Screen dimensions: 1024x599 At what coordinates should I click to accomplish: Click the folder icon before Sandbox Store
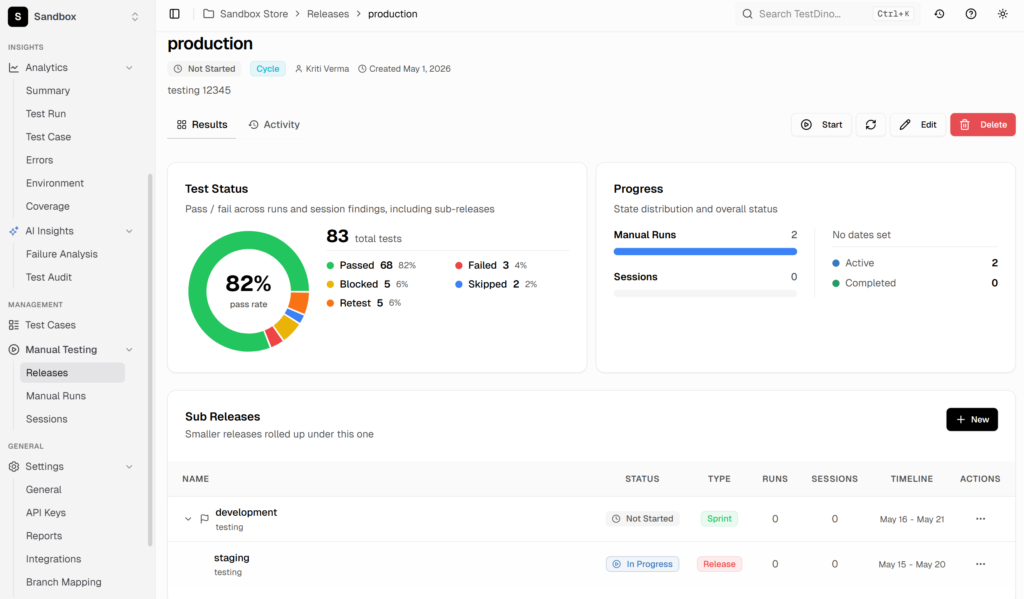[x=208, y=14]
